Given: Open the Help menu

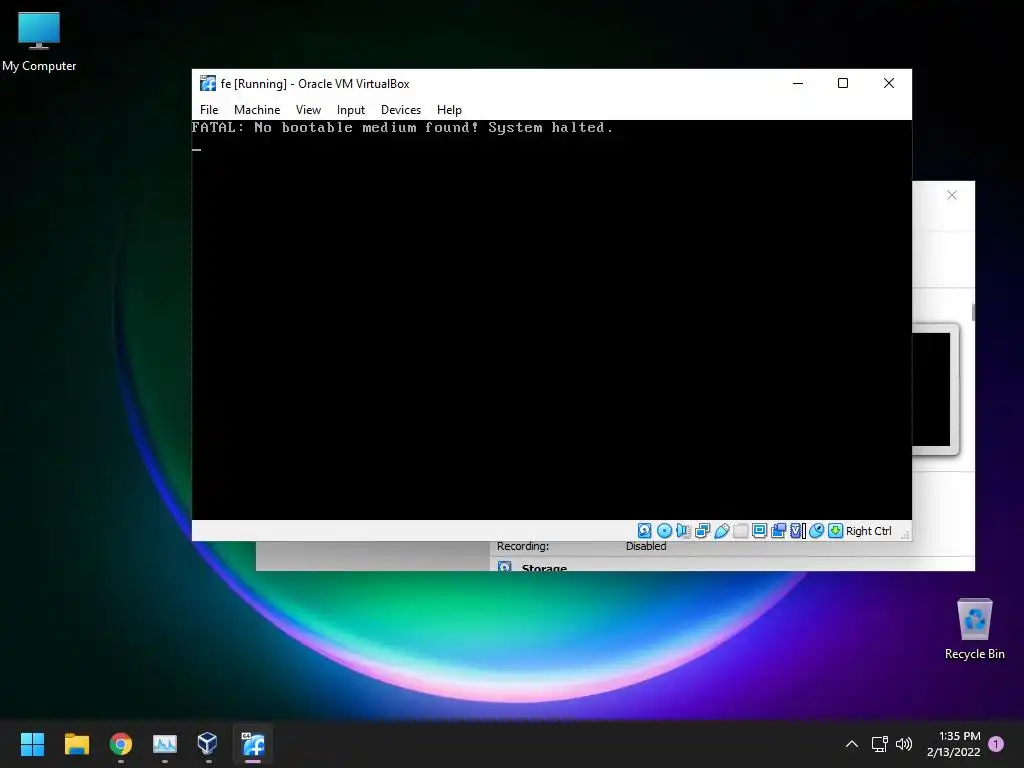Looking at the screenshot, I should (449, 110).
